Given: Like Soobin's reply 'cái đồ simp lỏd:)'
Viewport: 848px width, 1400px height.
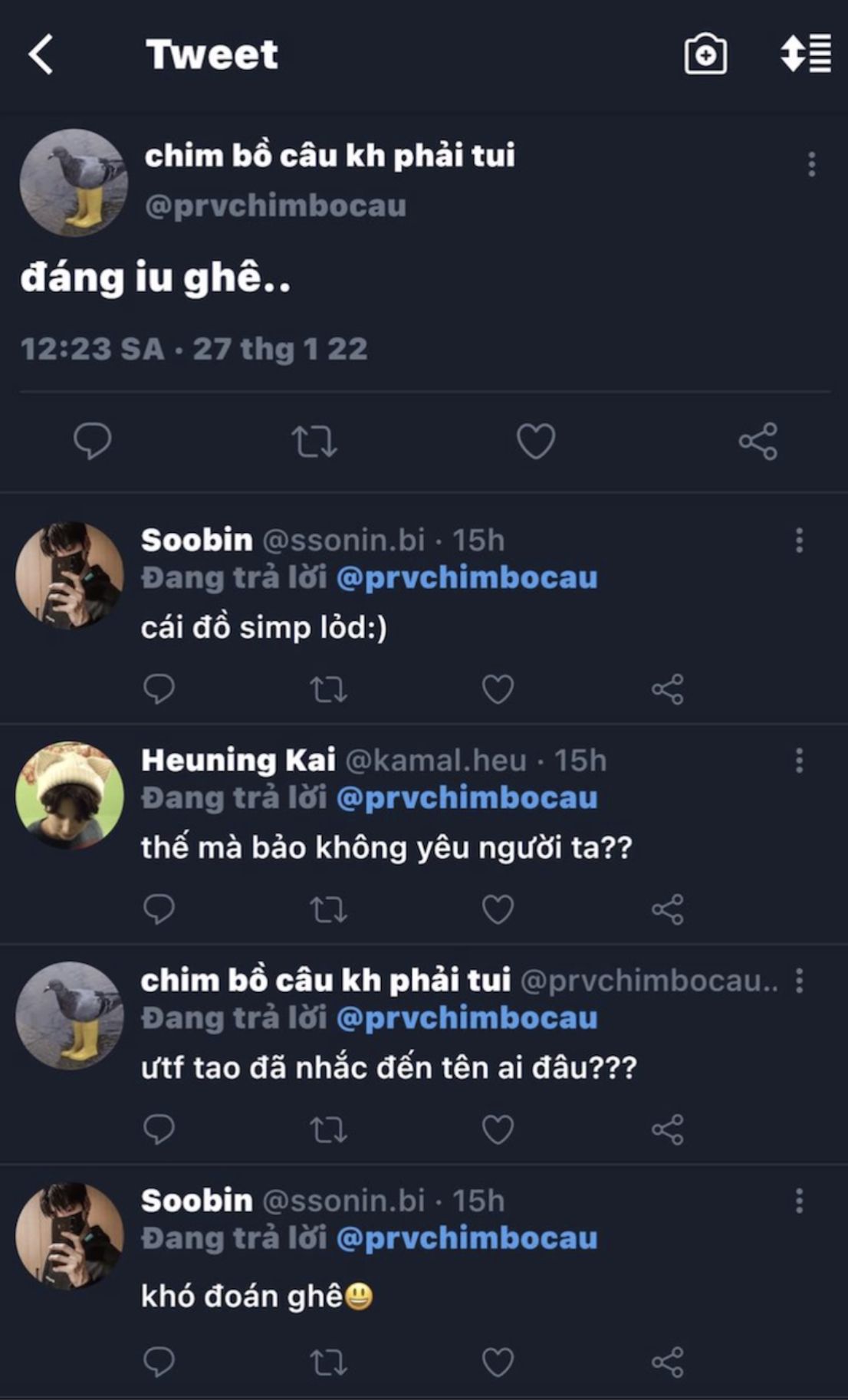Looking at the screenshot, I should coord(498,689).
